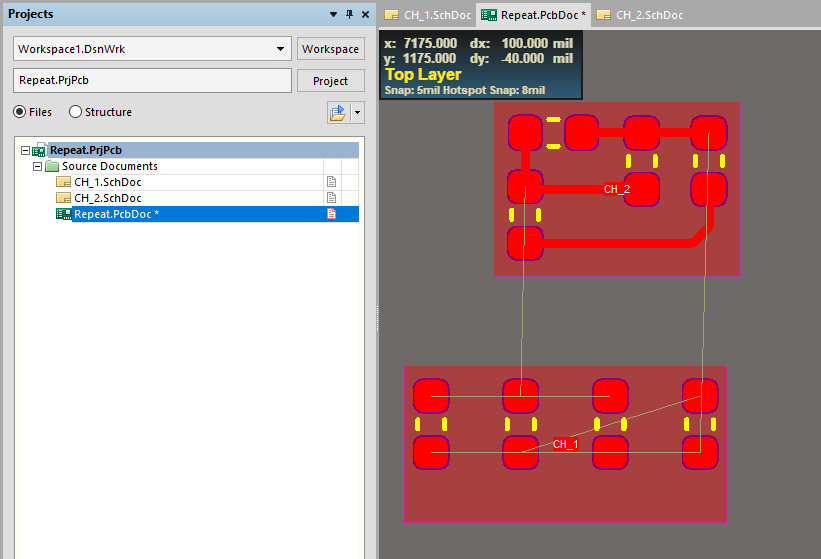Click the PCB icon on the Repeat.PcbDoc tab
Image resolution: width=821 pixels, height=559 pixels.
[489, 15]
